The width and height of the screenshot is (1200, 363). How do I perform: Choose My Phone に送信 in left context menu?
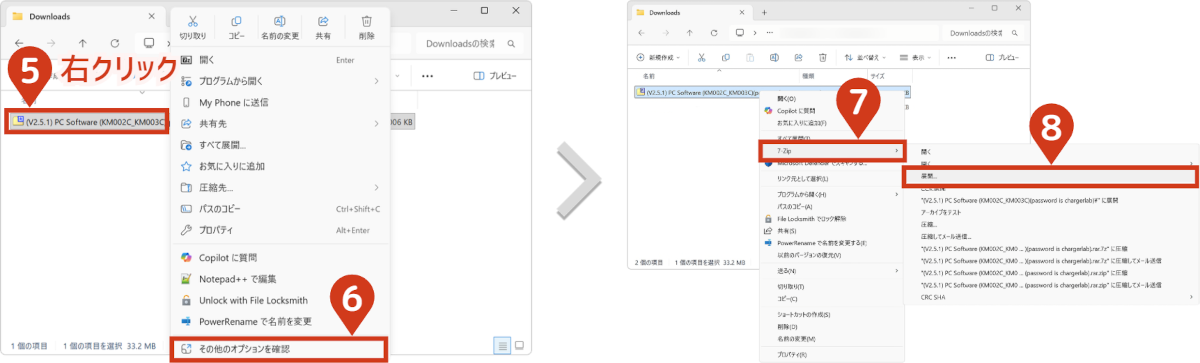coord(279,102)
